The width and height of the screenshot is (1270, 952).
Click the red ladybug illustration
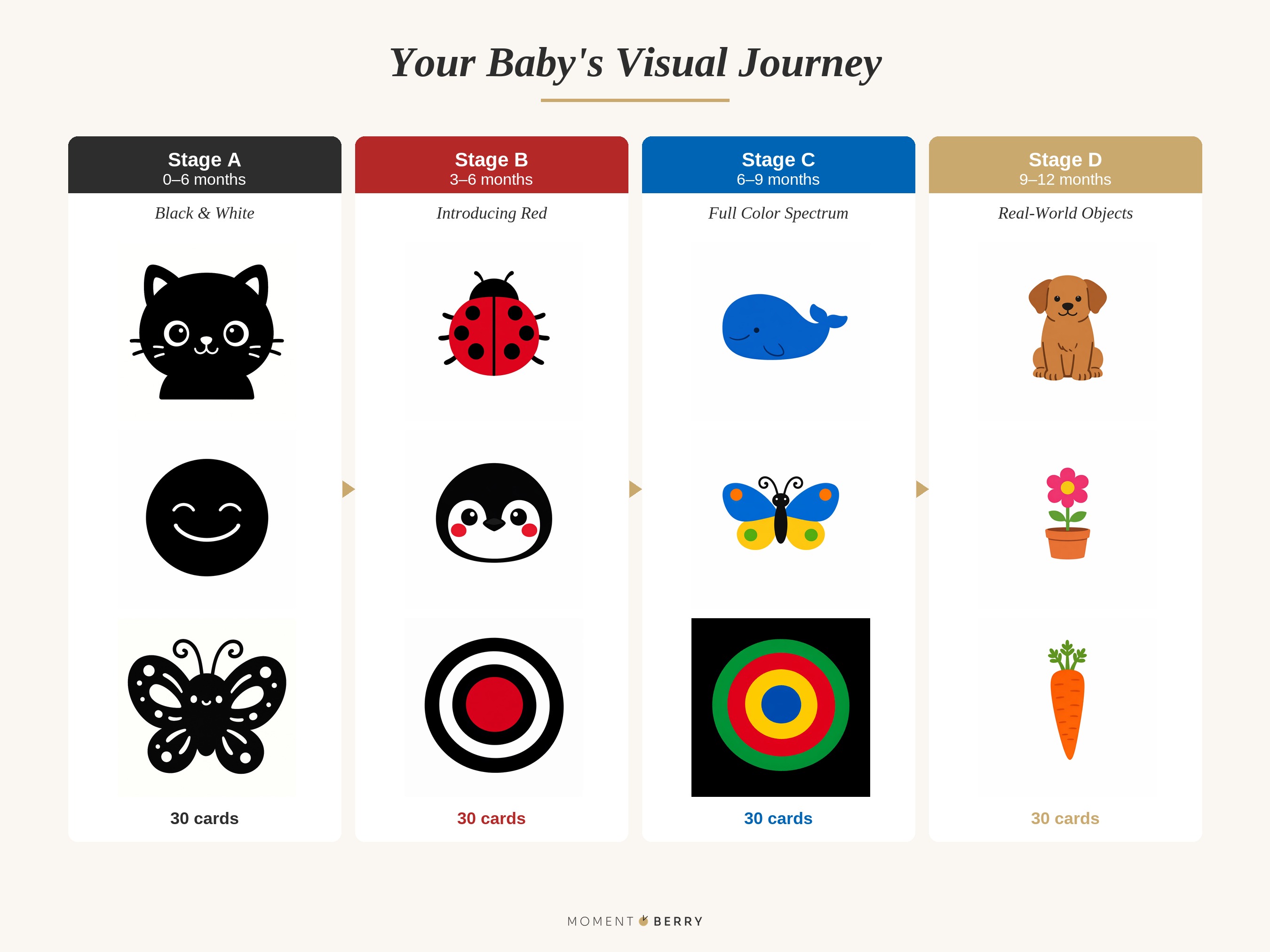click(494, 326)
